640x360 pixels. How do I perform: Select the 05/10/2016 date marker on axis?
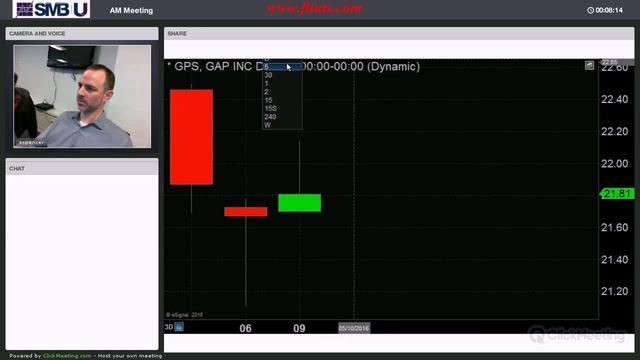pos(354,328)
